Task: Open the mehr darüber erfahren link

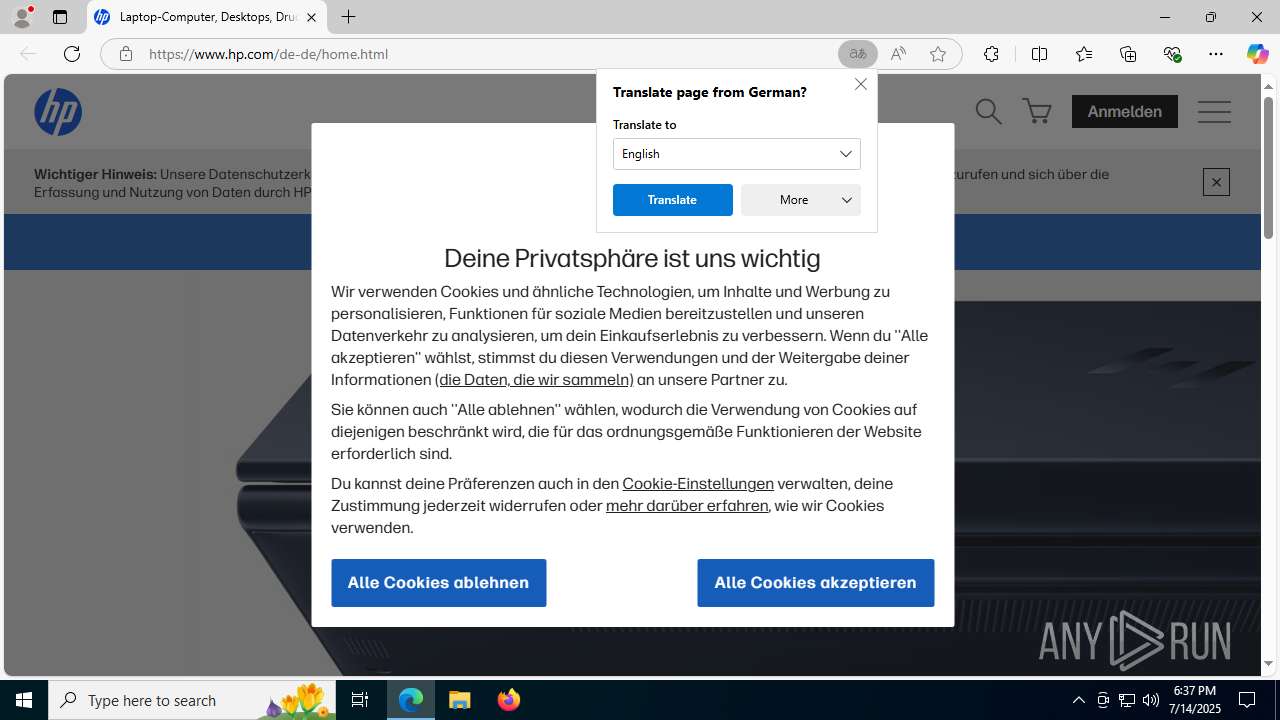Action: [687, 505]
